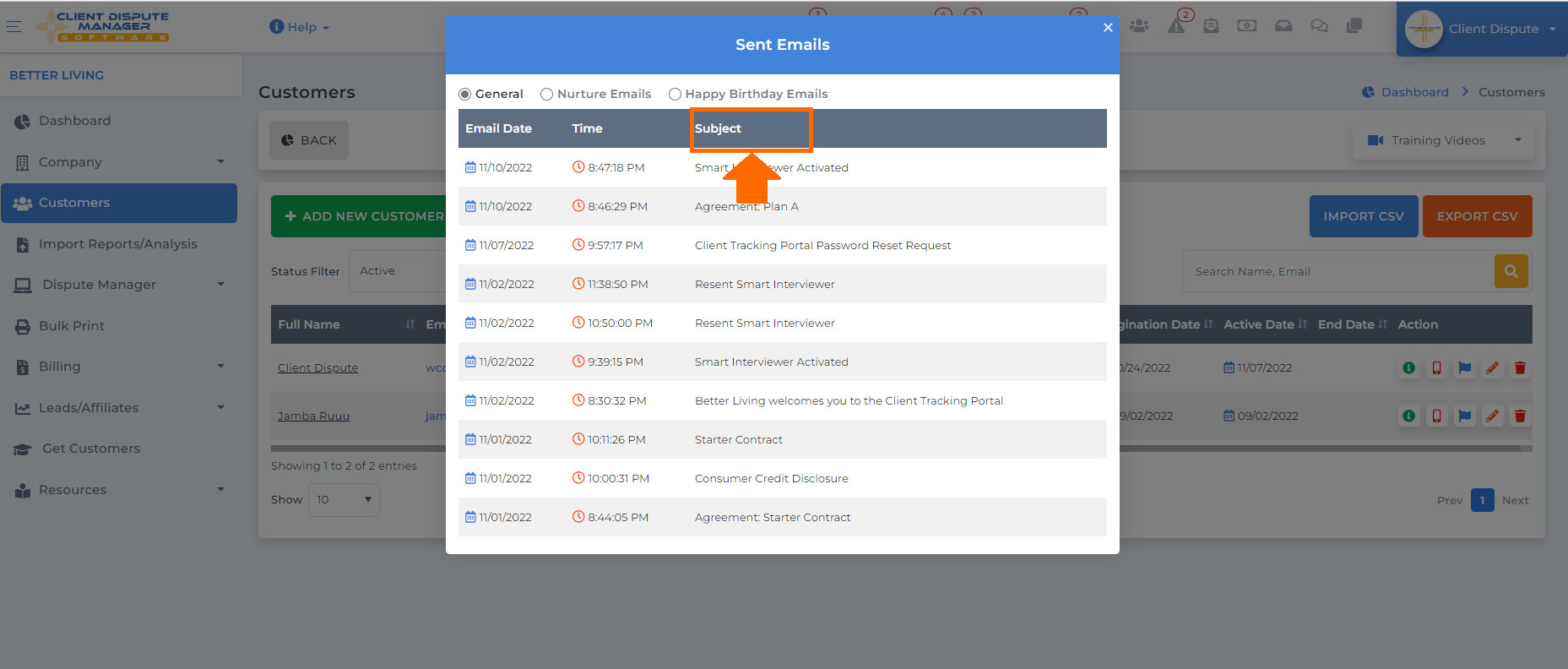Open the Client Dispute customer link
The width and height of the screenshot is (1568, 669).
318,368
